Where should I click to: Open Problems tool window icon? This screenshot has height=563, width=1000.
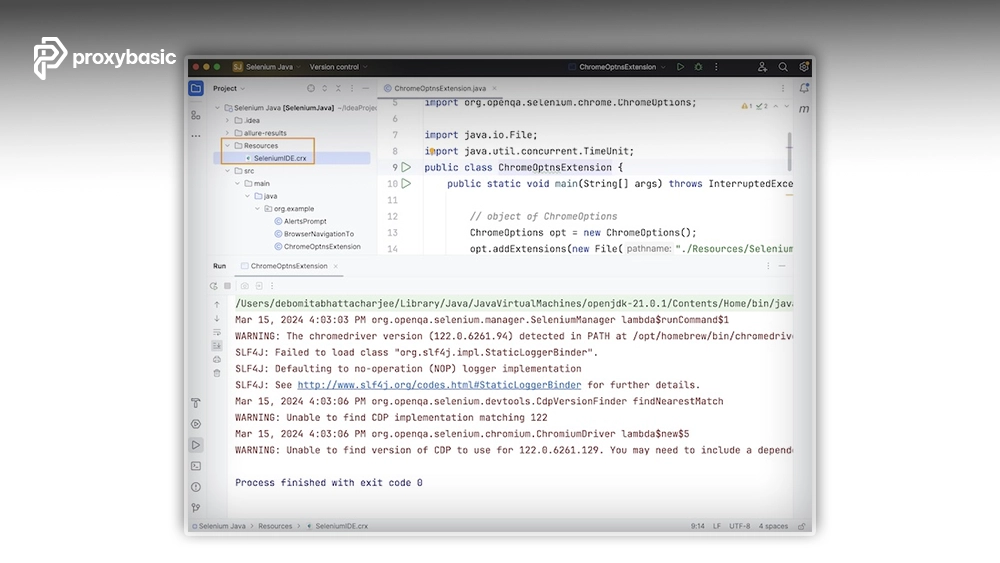click(196, 487)
